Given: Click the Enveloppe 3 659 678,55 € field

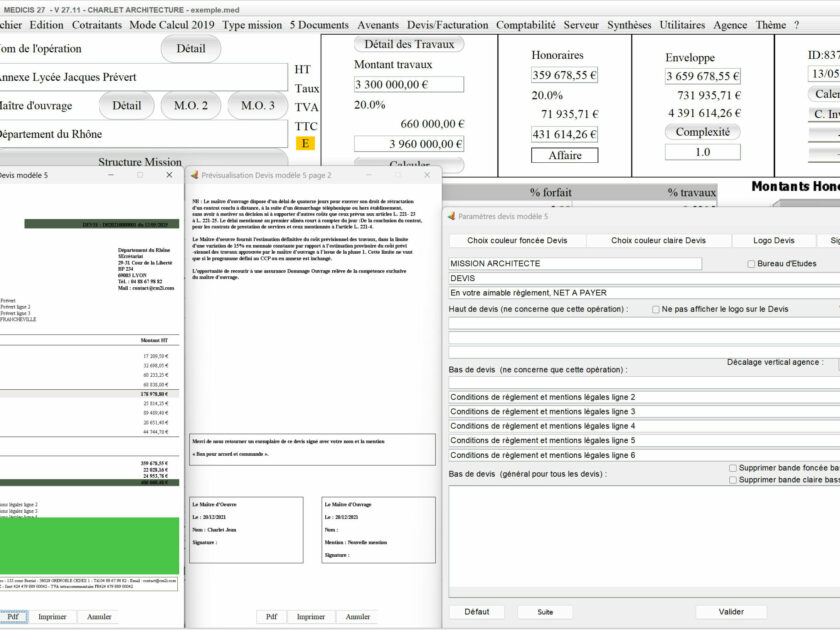Looking at the screenshot, I should [703, 76].
